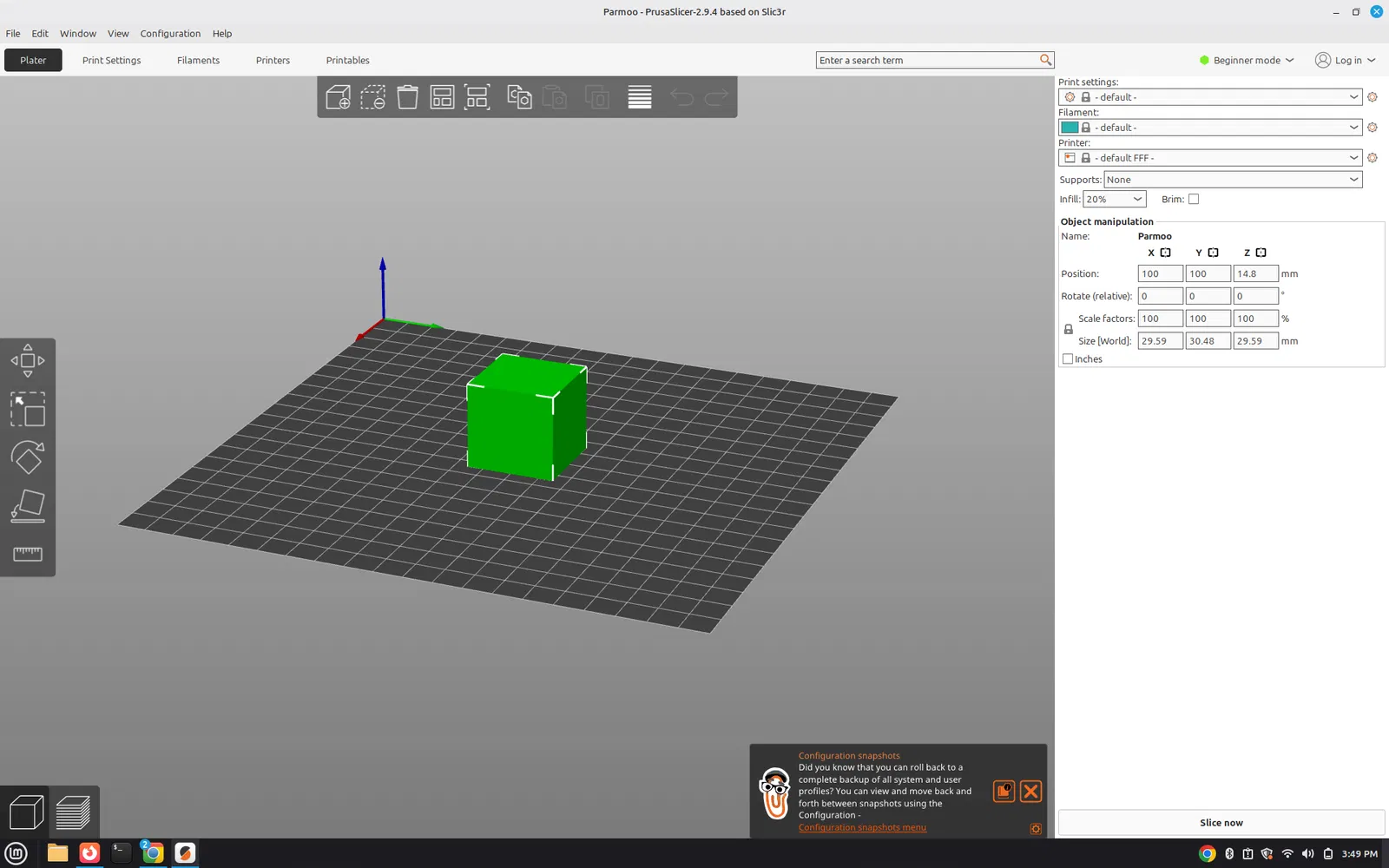Viewport: 1389px width, 868px height.
Task: Click the Position X input field
Action: (x=1160, y=273)
